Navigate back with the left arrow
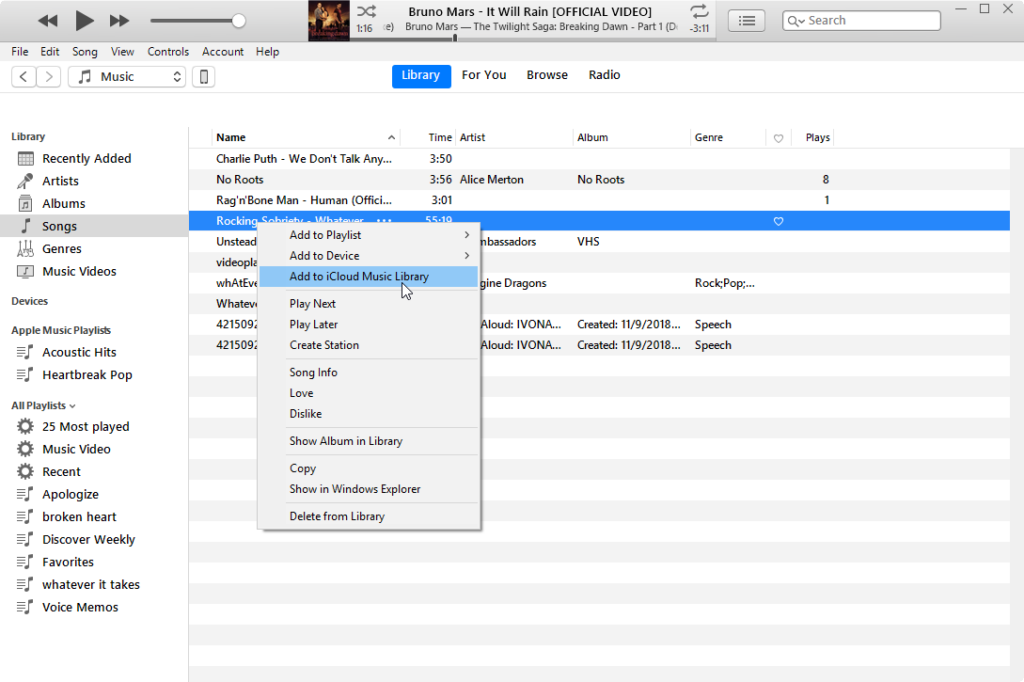The width and height of the screenshot is (1024, 682). click(24, 77)
